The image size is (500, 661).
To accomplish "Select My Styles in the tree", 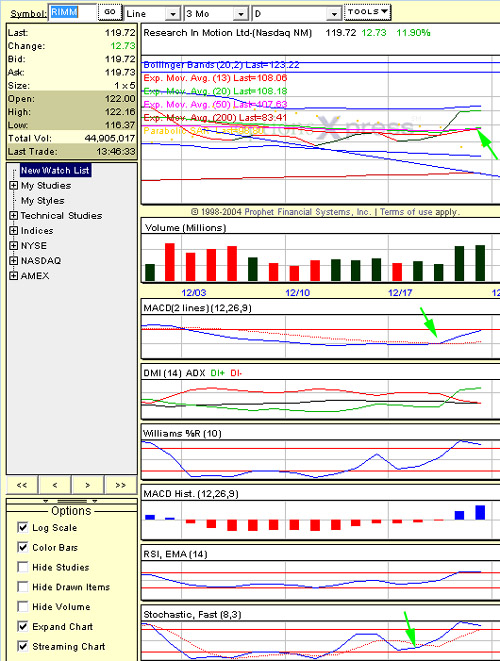I will (x=43, y=201).
